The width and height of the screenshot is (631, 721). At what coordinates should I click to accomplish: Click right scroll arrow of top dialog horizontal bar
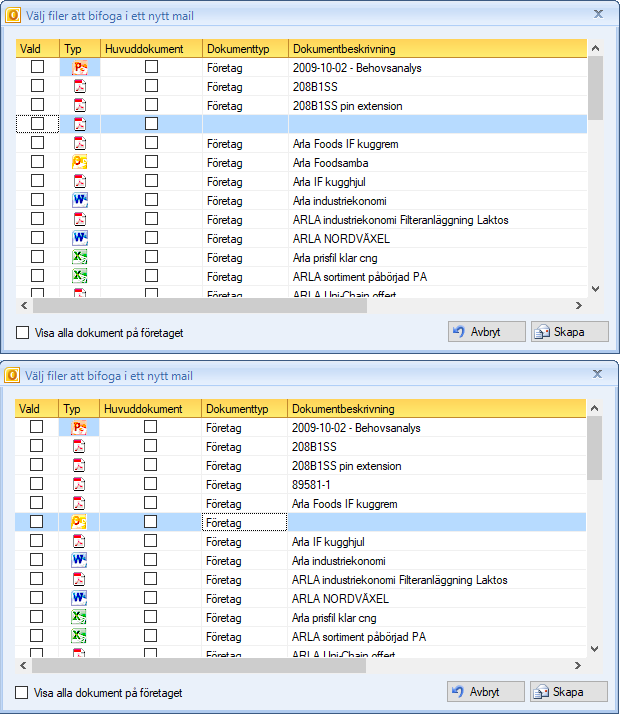pos(579,305)
